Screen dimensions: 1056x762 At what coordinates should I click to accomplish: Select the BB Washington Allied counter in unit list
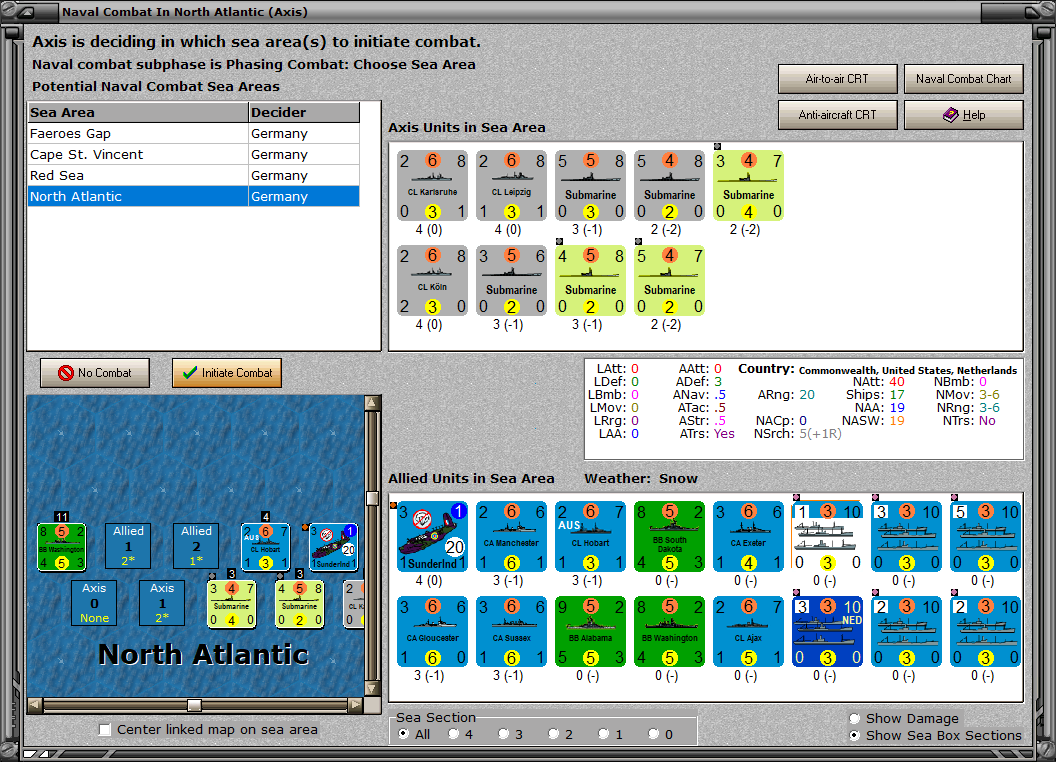pyautogui.click(x=669, y=631)
